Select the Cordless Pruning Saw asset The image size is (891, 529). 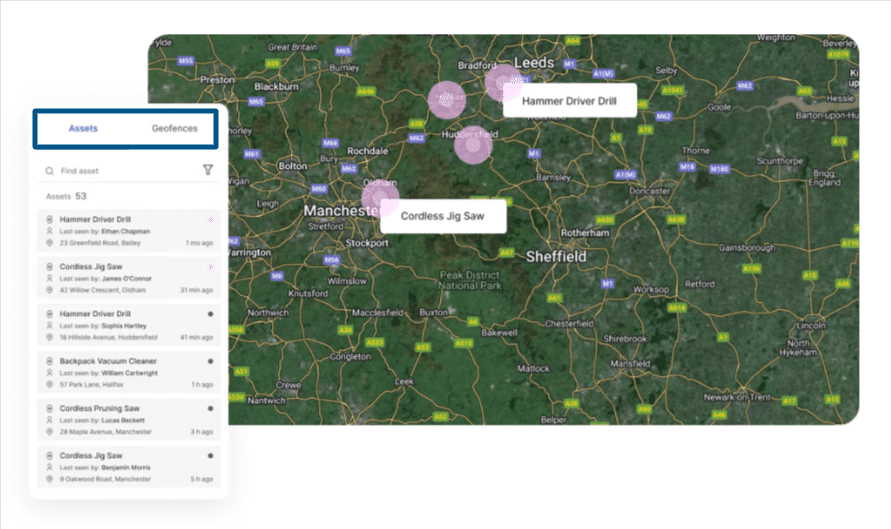(x=129, y=419)
